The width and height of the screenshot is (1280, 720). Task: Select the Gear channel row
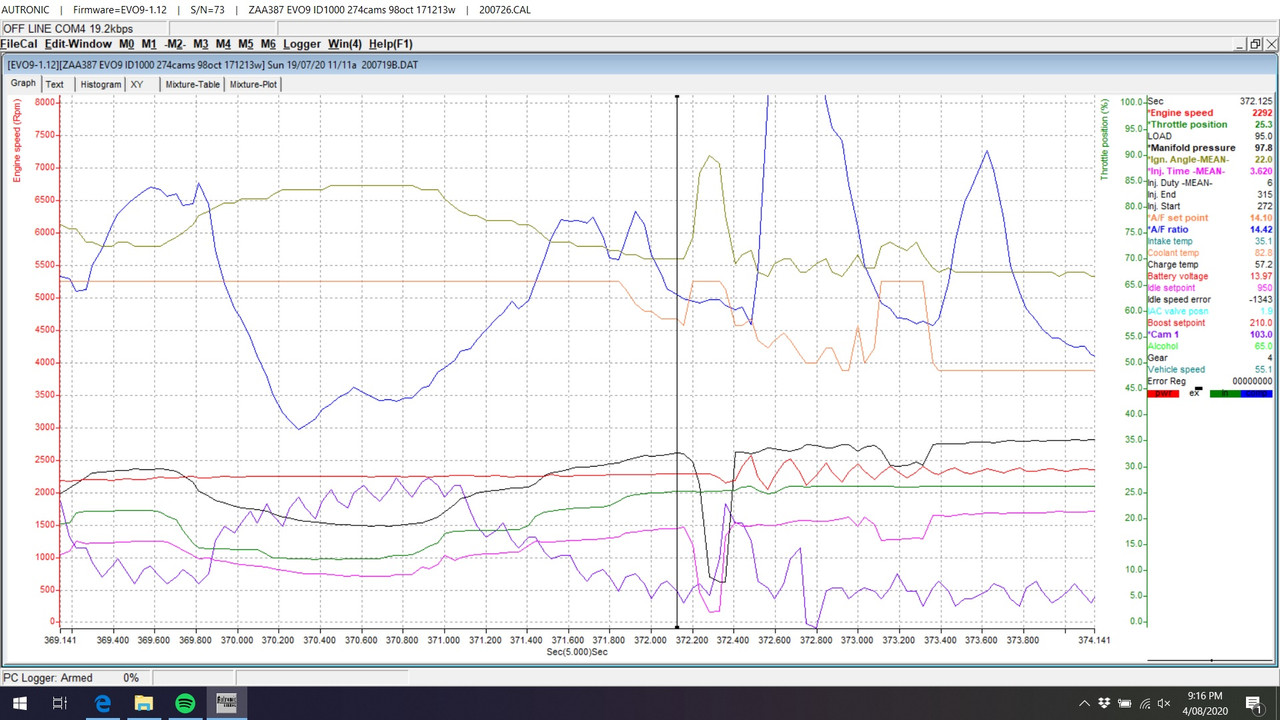click(1209, 358)
